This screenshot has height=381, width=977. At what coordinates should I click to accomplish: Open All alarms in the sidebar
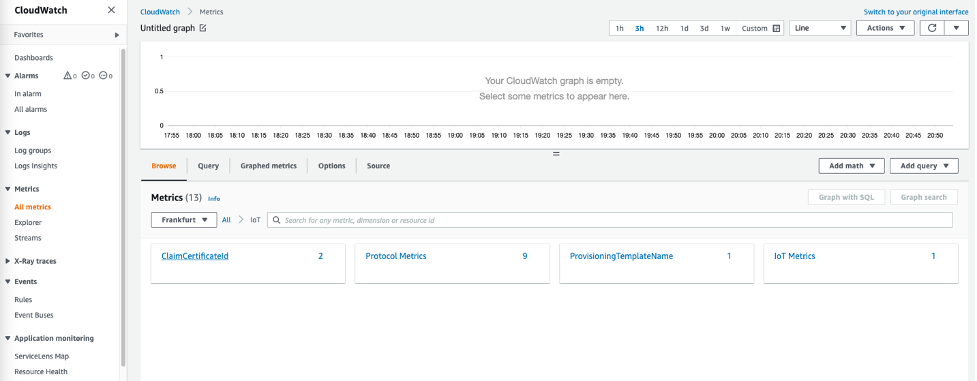pyautogui.click(x=31, y=109)
